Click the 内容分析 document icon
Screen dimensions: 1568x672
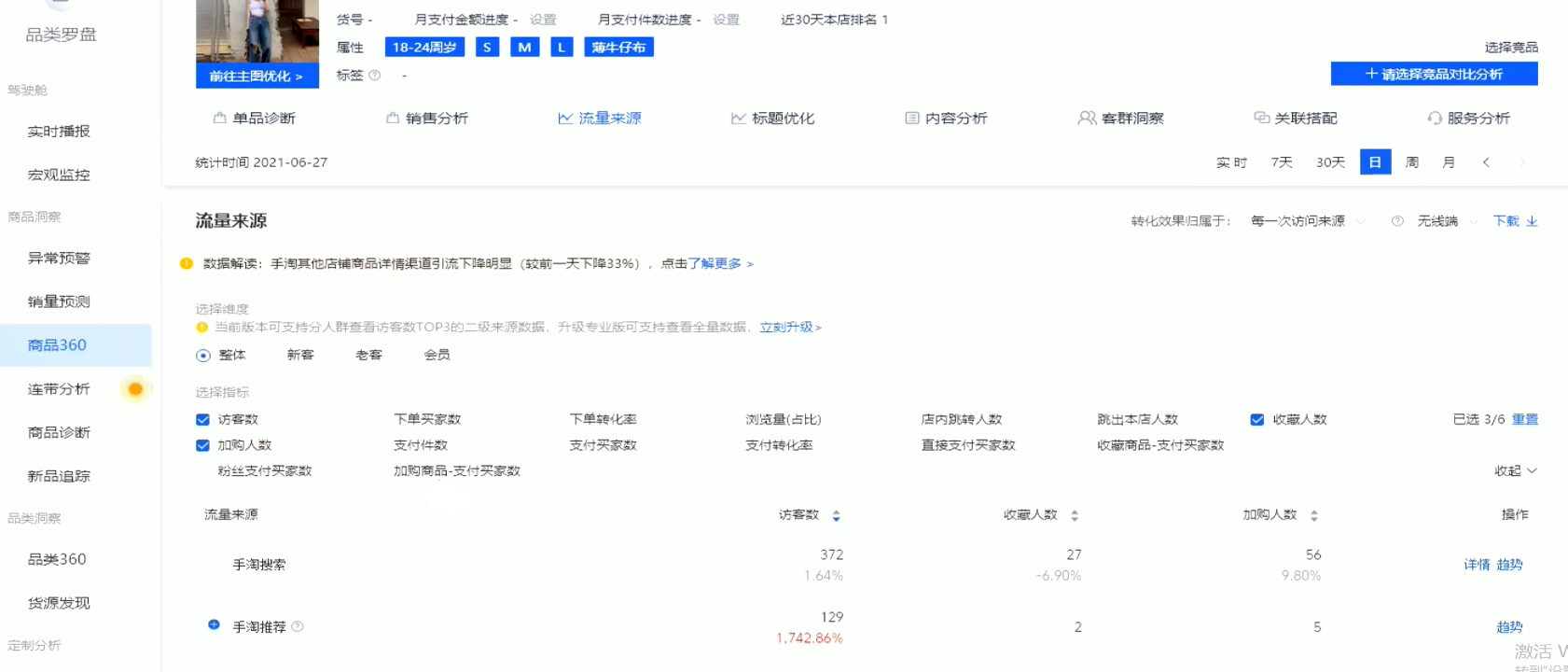click(912, 119)
